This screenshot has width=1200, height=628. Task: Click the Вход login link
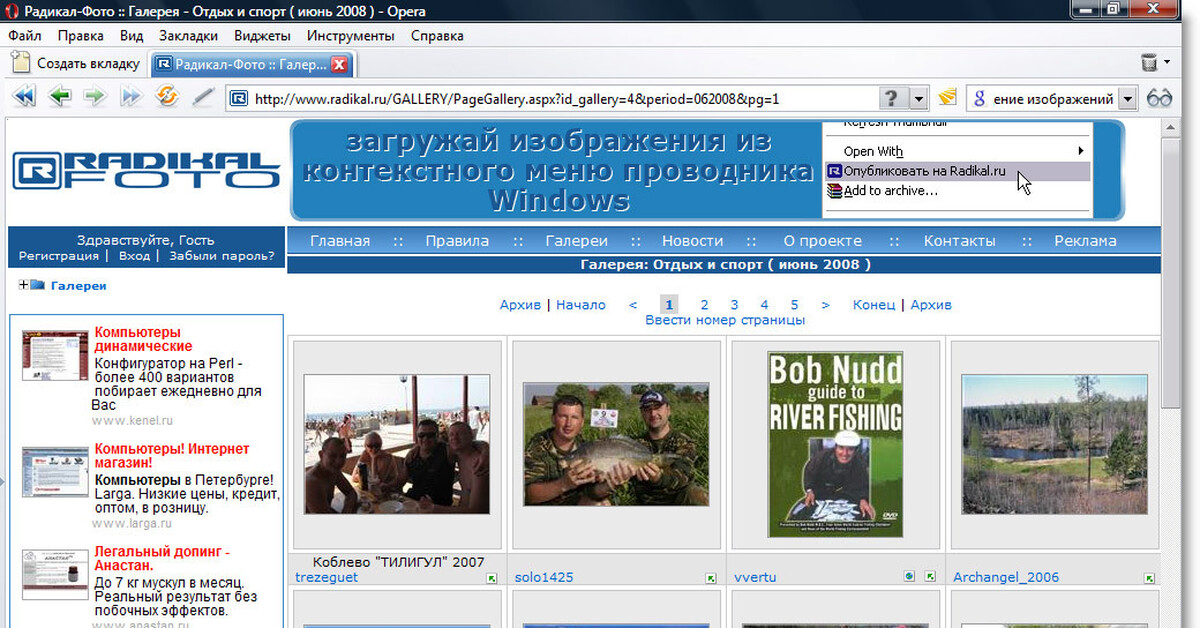point(134,256)
